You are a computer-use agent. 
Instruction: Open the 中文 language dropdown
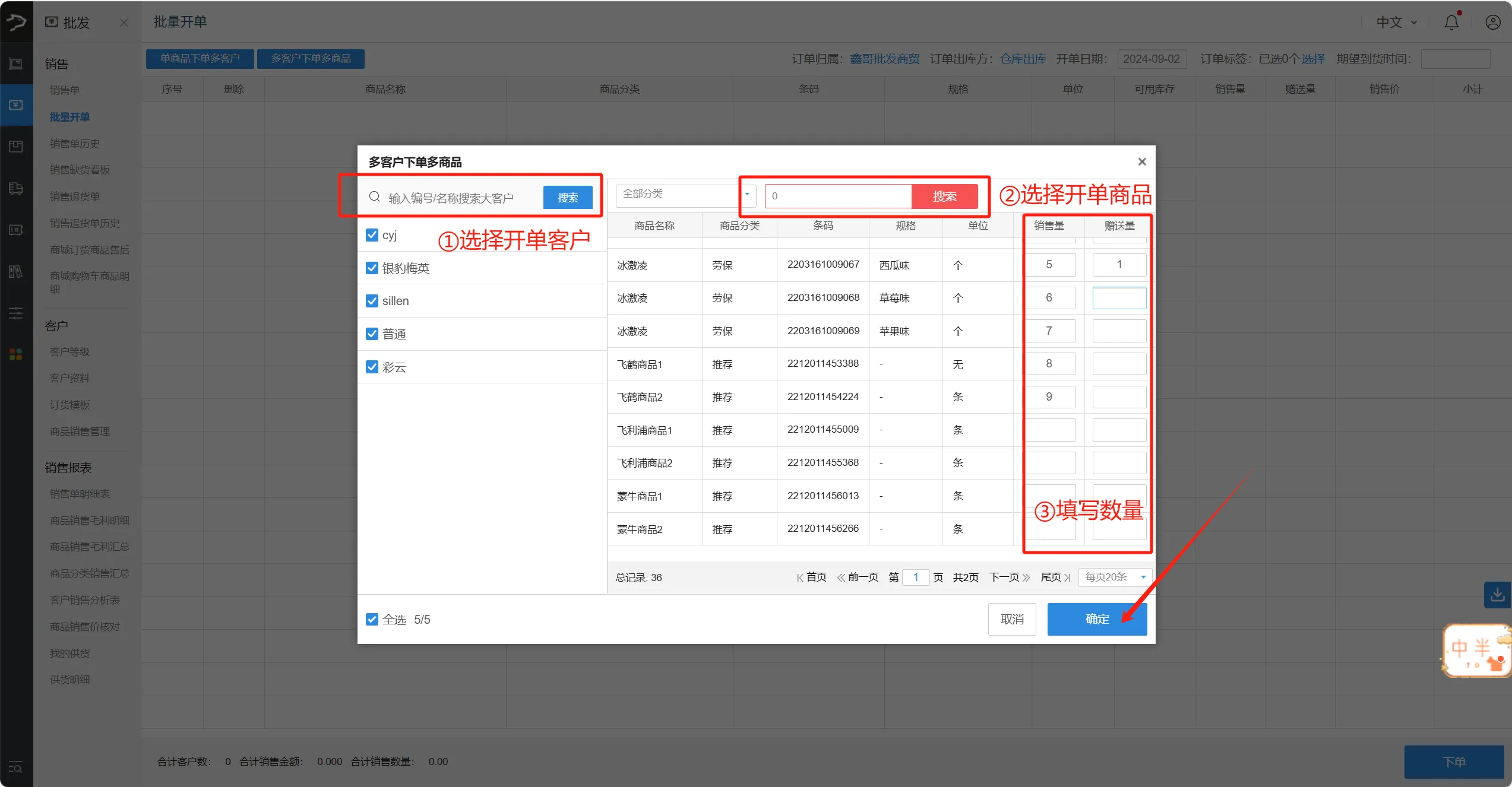tap(1394, 22)
